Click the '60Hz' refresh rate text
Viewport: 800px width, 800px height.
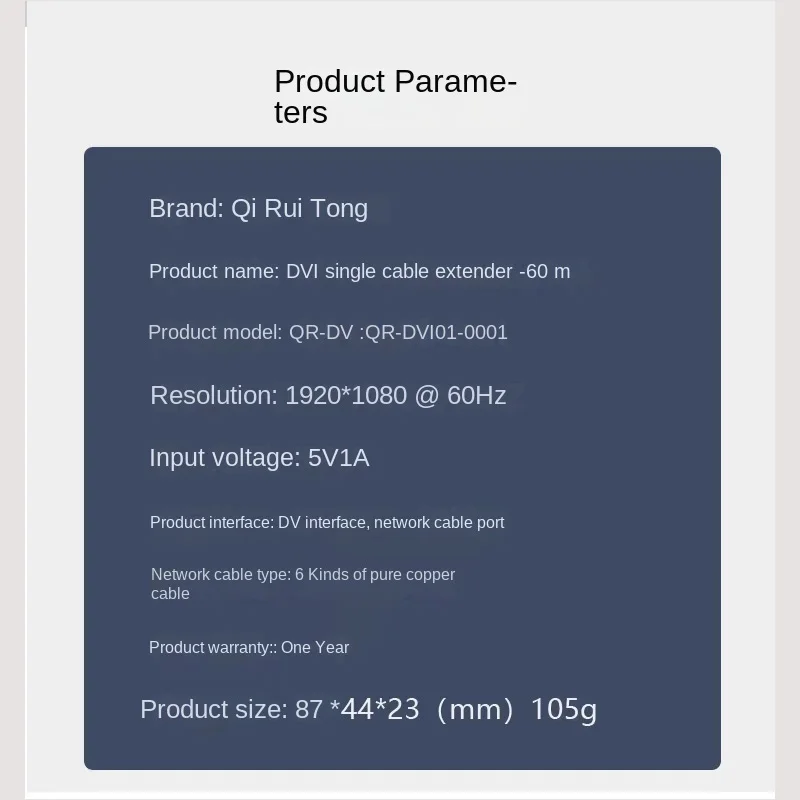coord(477,395)
